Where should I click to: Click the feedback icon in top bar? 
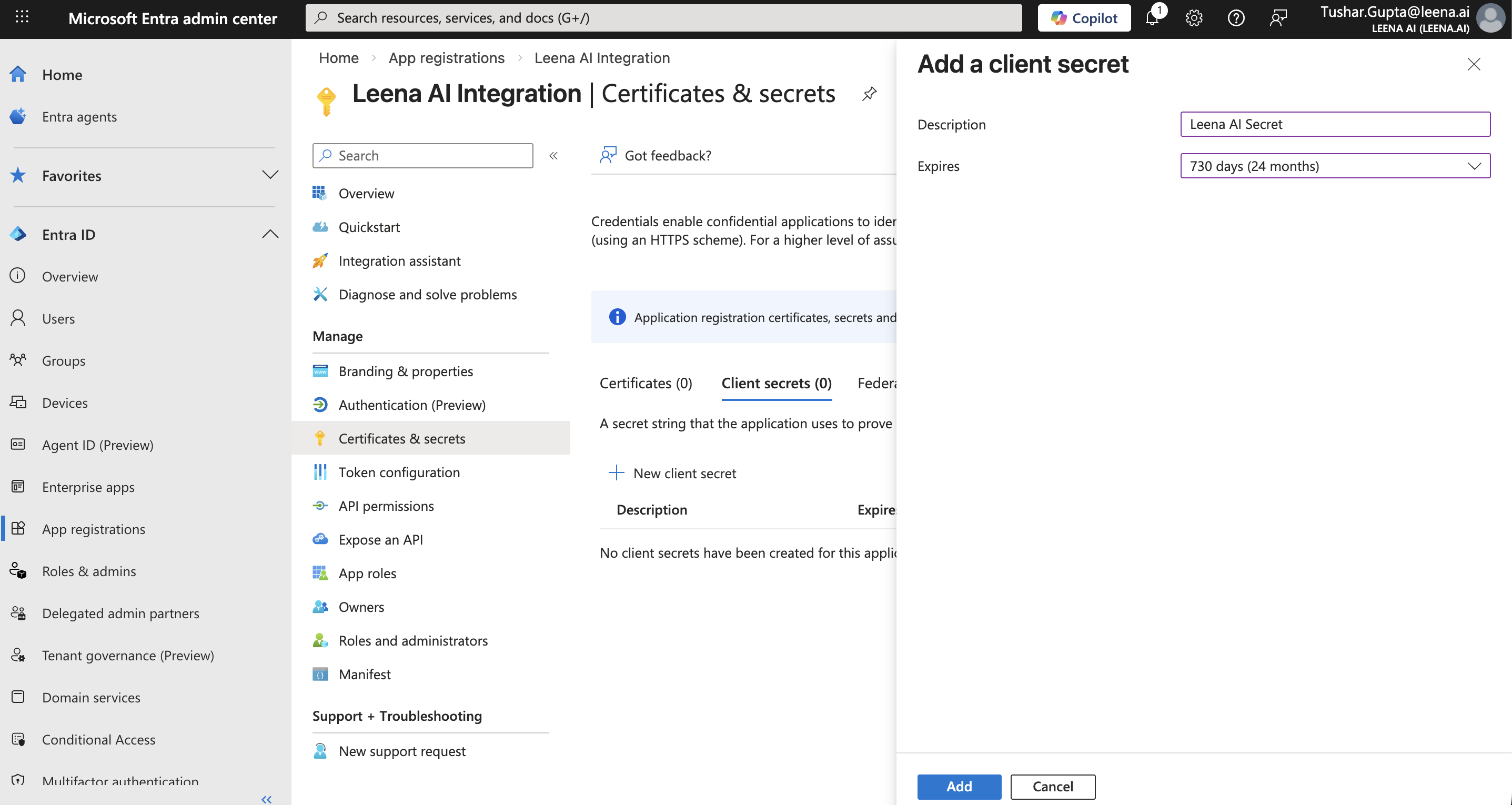[1278, 18]
